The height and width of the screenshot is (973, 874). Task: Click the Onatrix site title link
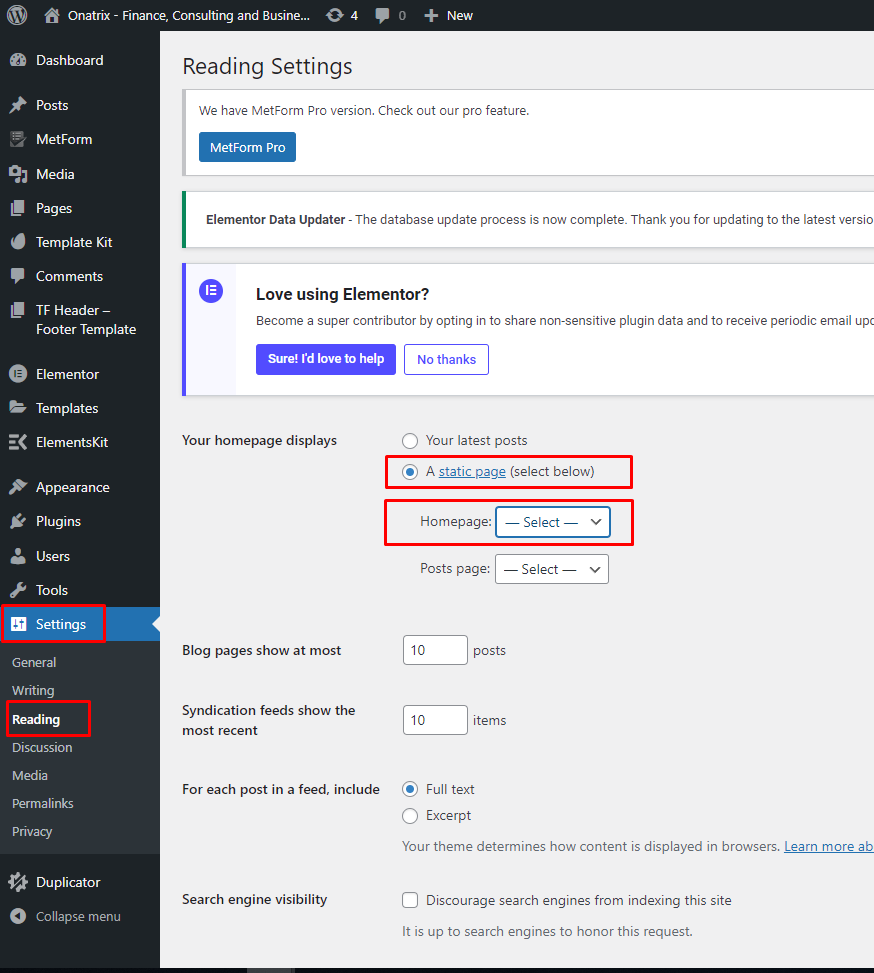coord(189,16)
